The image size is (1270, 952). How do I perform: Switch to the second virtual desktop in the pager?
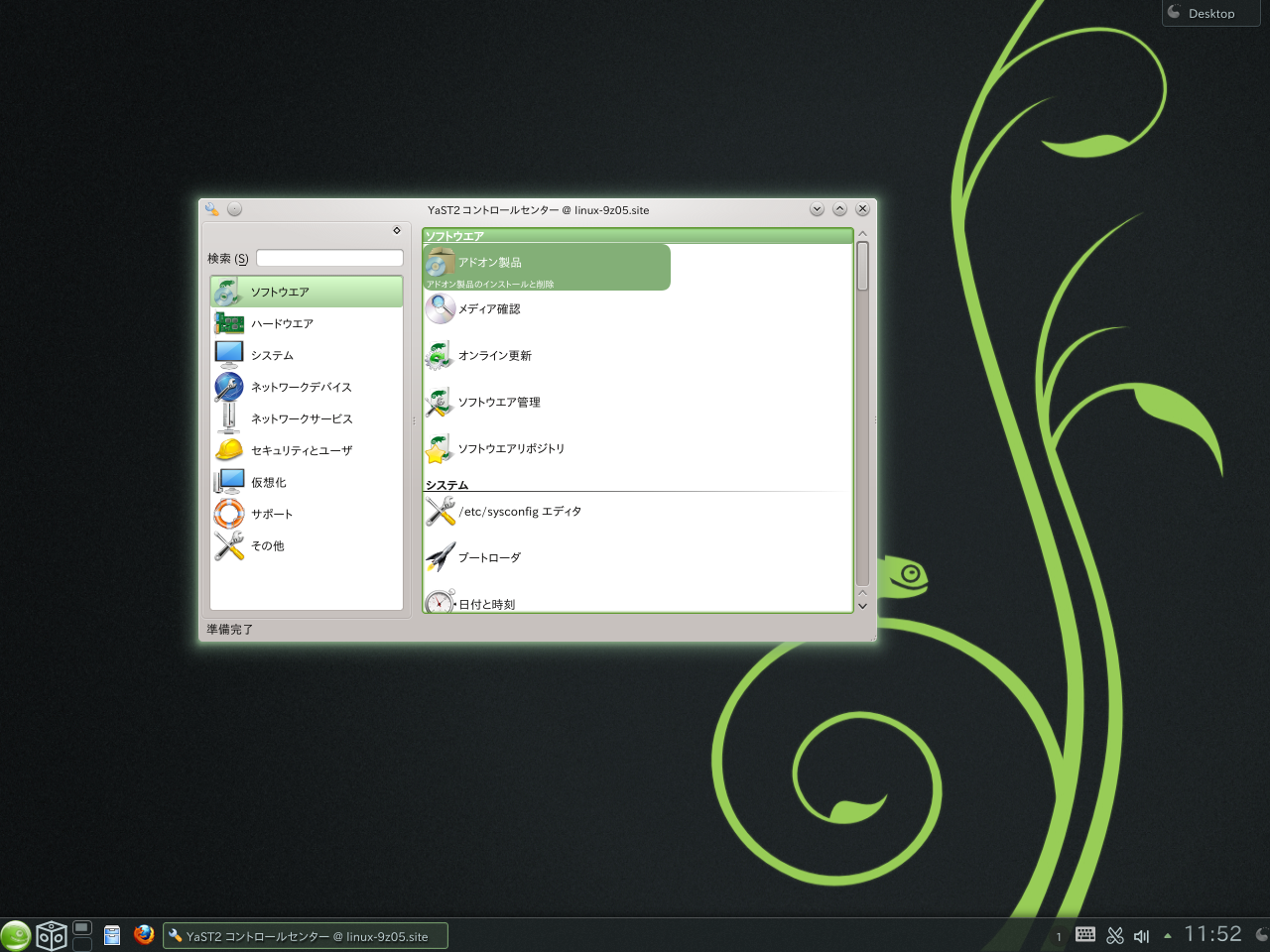coord(82,944)
